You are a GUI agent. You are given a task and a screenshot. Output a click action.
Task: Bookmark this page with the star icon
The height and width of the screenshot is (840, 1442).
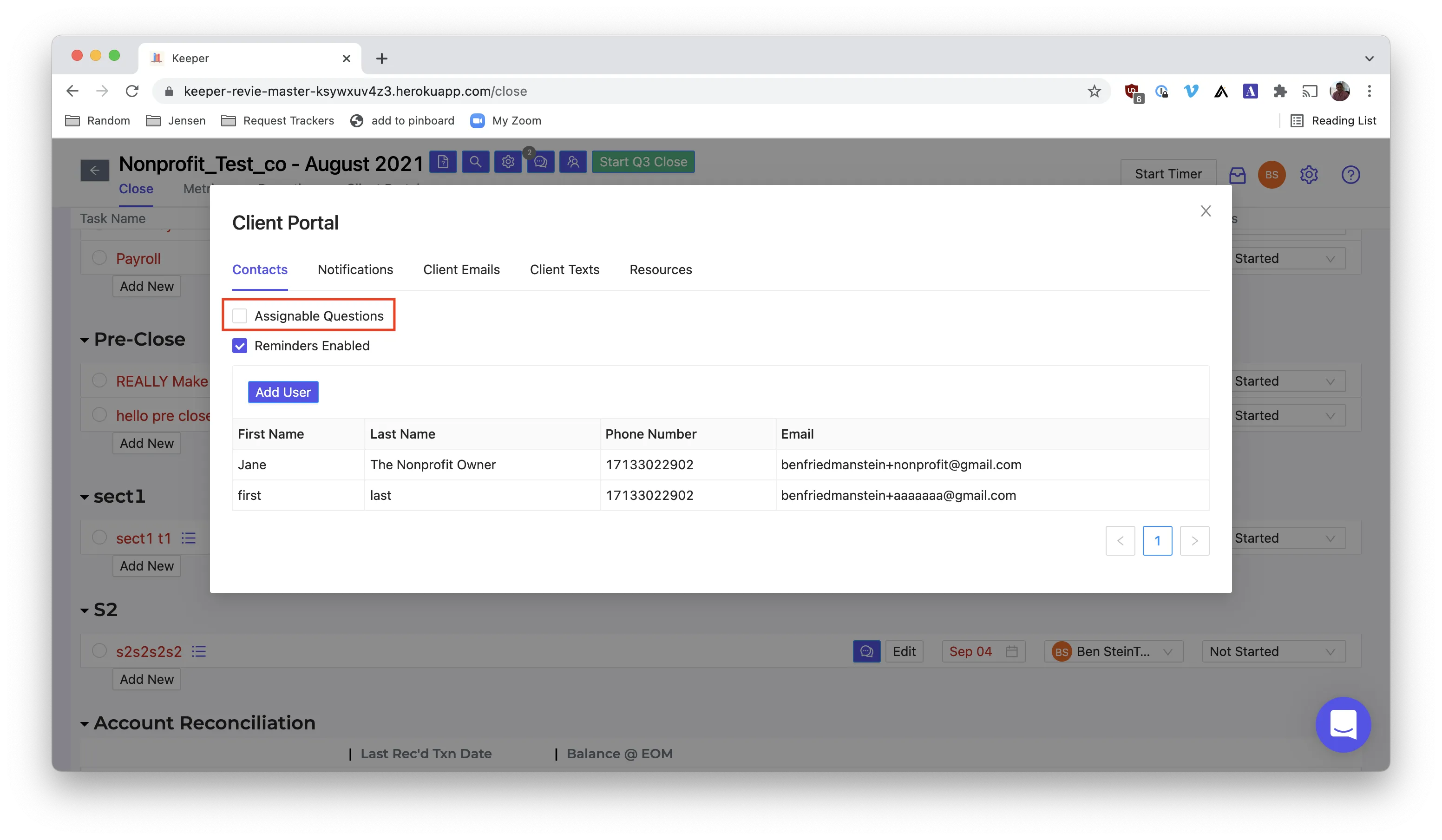pyautogui.click(x=1094, y=91)
